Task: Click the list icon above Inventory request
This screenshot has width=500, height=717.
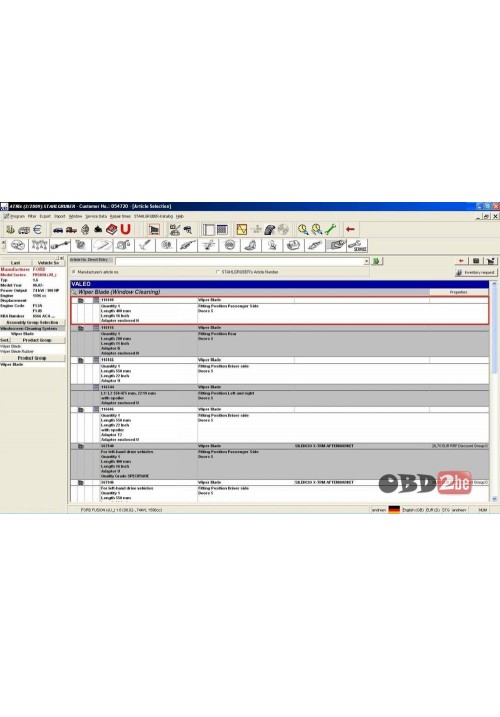Action: tap(476, 261)
